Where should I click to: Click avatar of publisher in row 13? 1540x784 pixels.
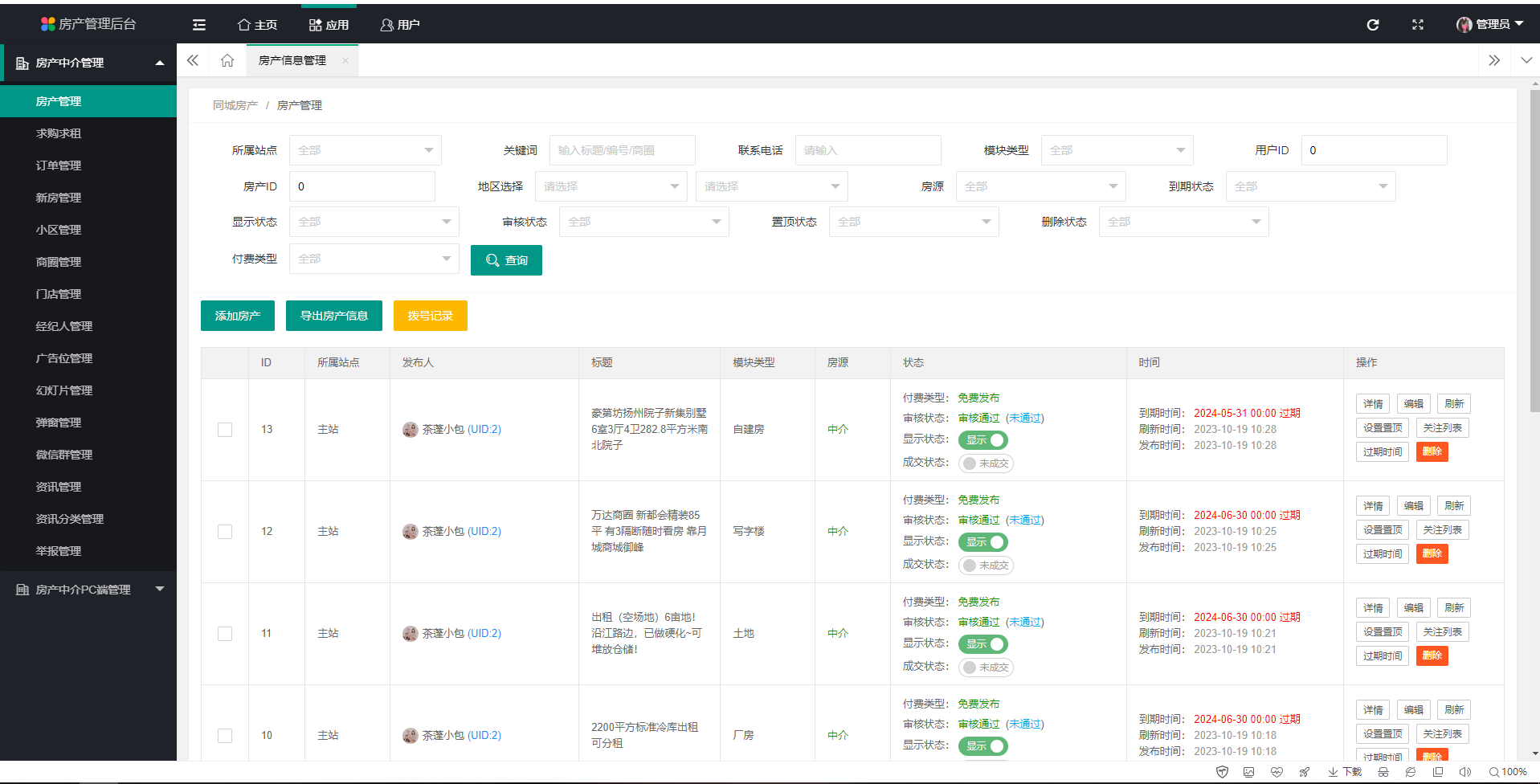410,430
